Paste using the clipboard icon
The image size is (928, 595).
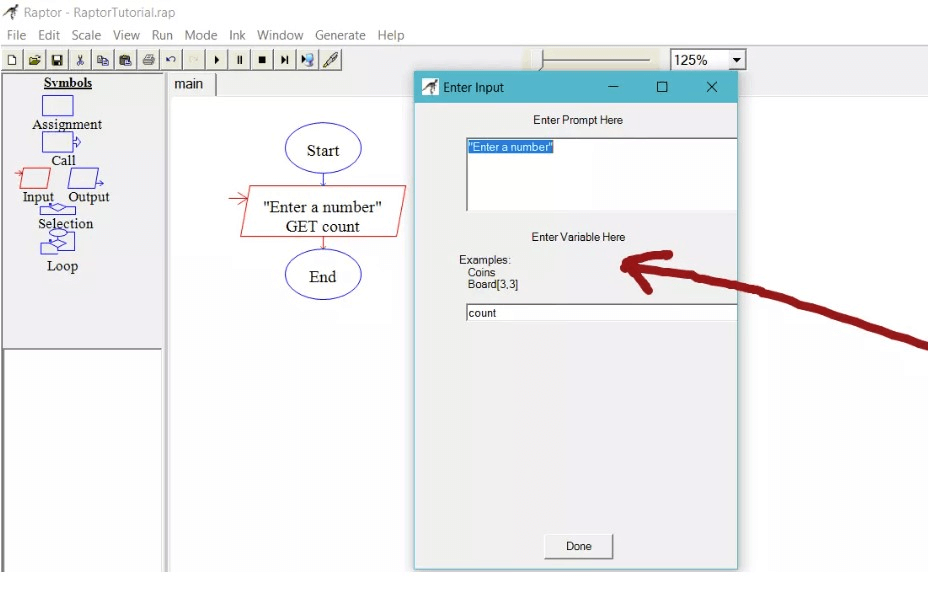point(125,60)
